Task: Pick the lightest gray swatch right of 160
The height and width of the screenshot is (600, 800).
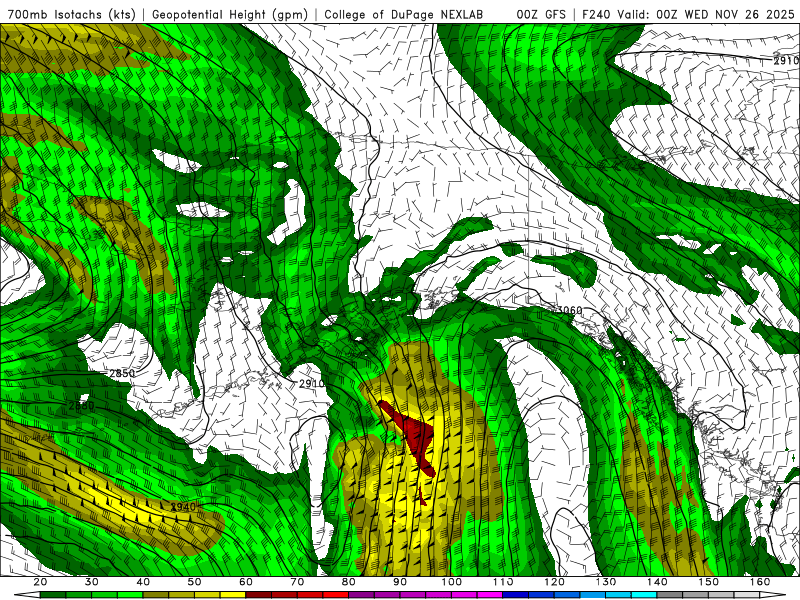Action: click(769, 595)
